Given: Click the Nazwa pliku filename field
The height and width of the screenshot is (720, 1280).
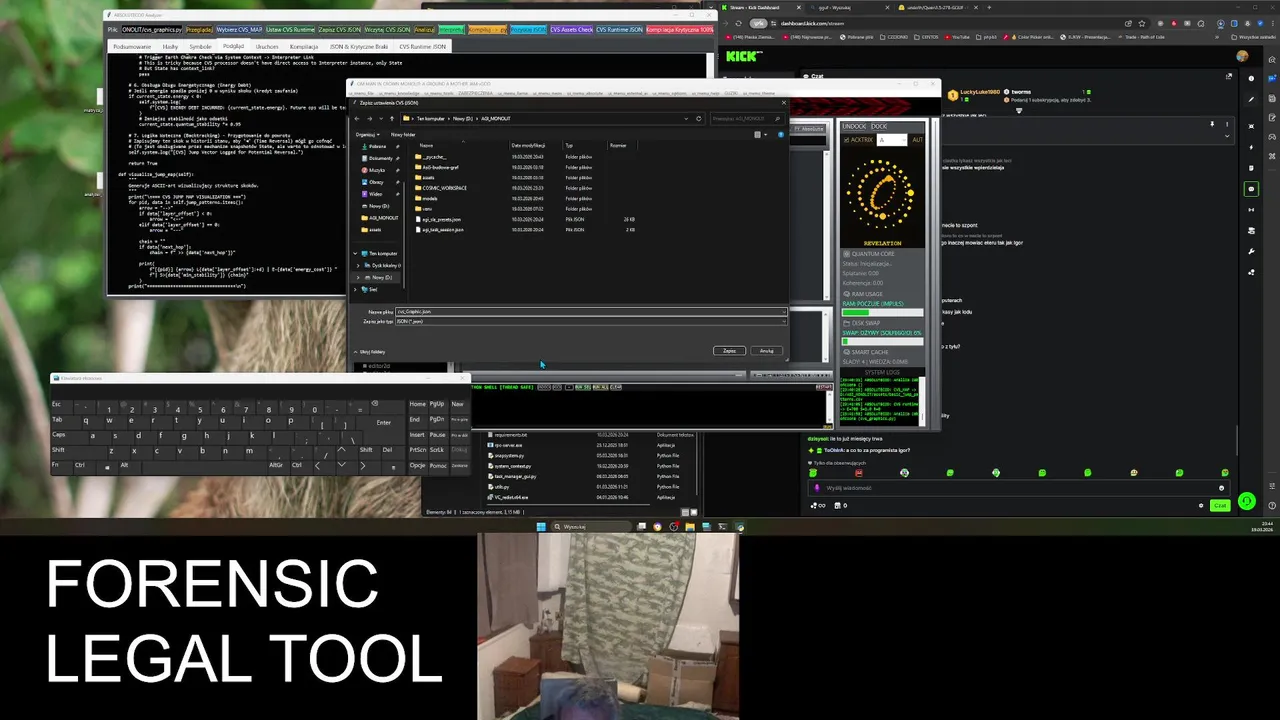Looking at the screenshot, I should [x=591, y=311].
